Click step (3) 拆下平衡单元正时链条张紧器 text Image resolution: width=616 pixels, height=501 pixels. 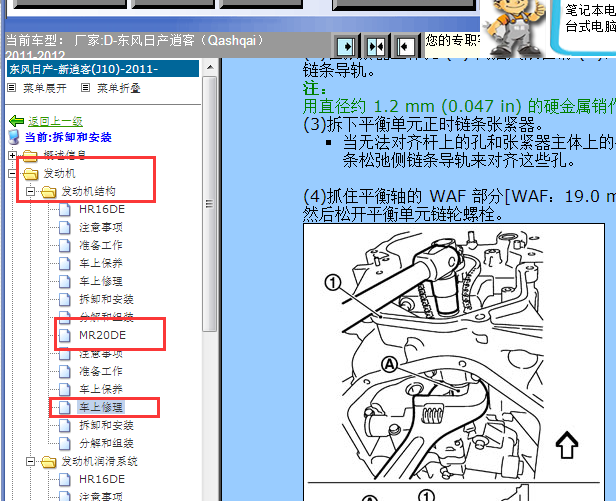[423, 125]
